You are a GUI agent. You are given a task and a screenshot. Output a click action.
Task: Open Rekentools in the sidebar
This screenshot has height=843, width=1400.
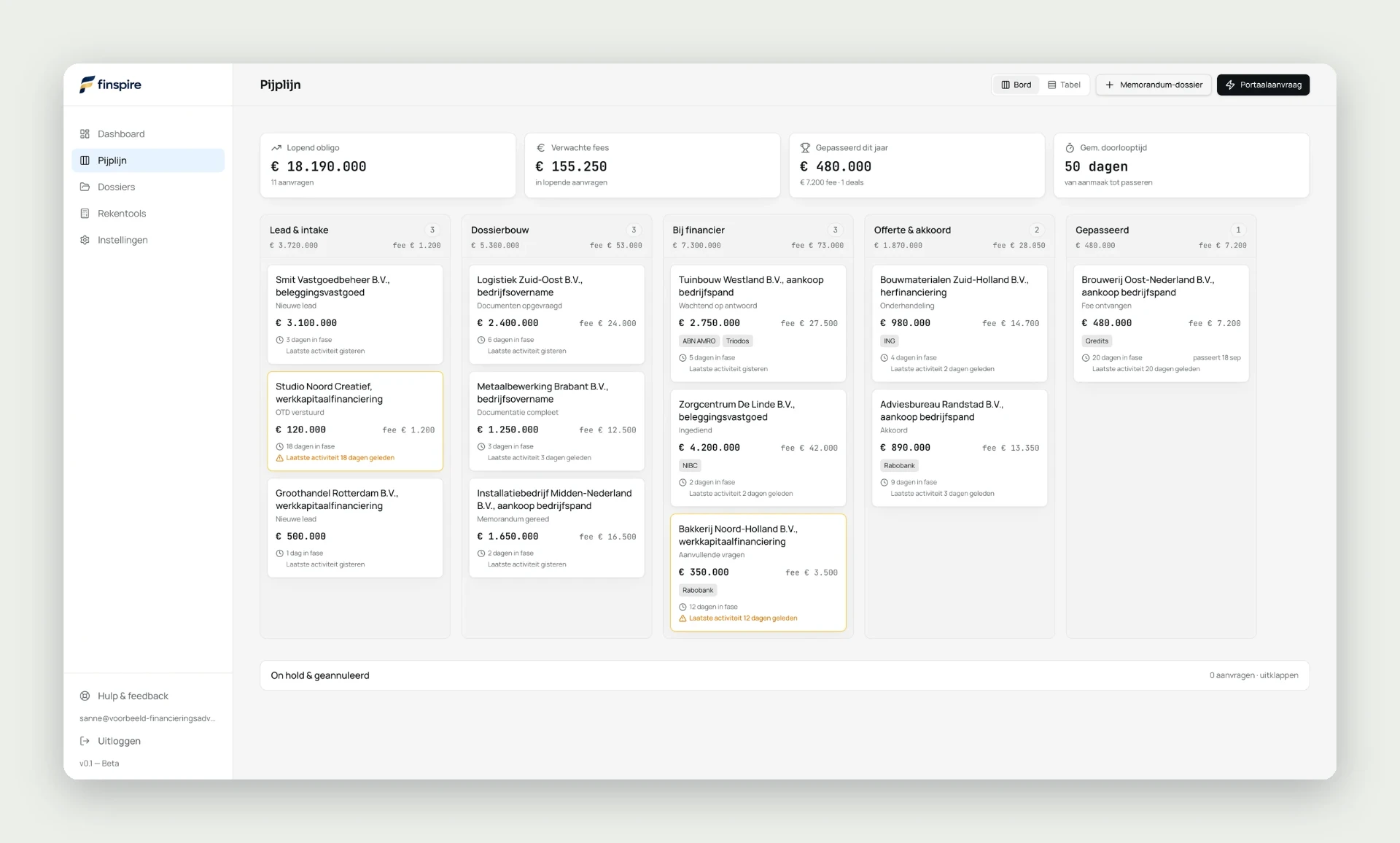(x=148, y=214)
